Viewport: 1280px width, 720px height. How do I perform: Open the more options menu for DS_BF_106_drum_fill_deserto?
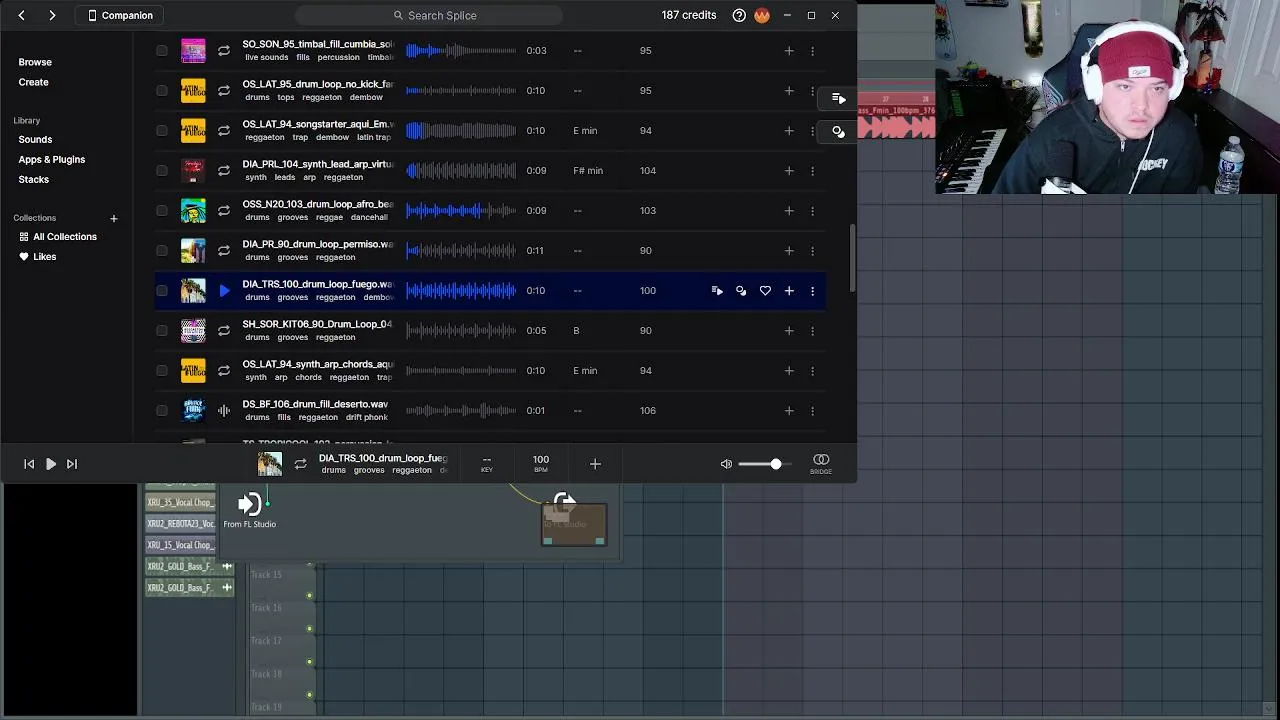tap(812, 410)
